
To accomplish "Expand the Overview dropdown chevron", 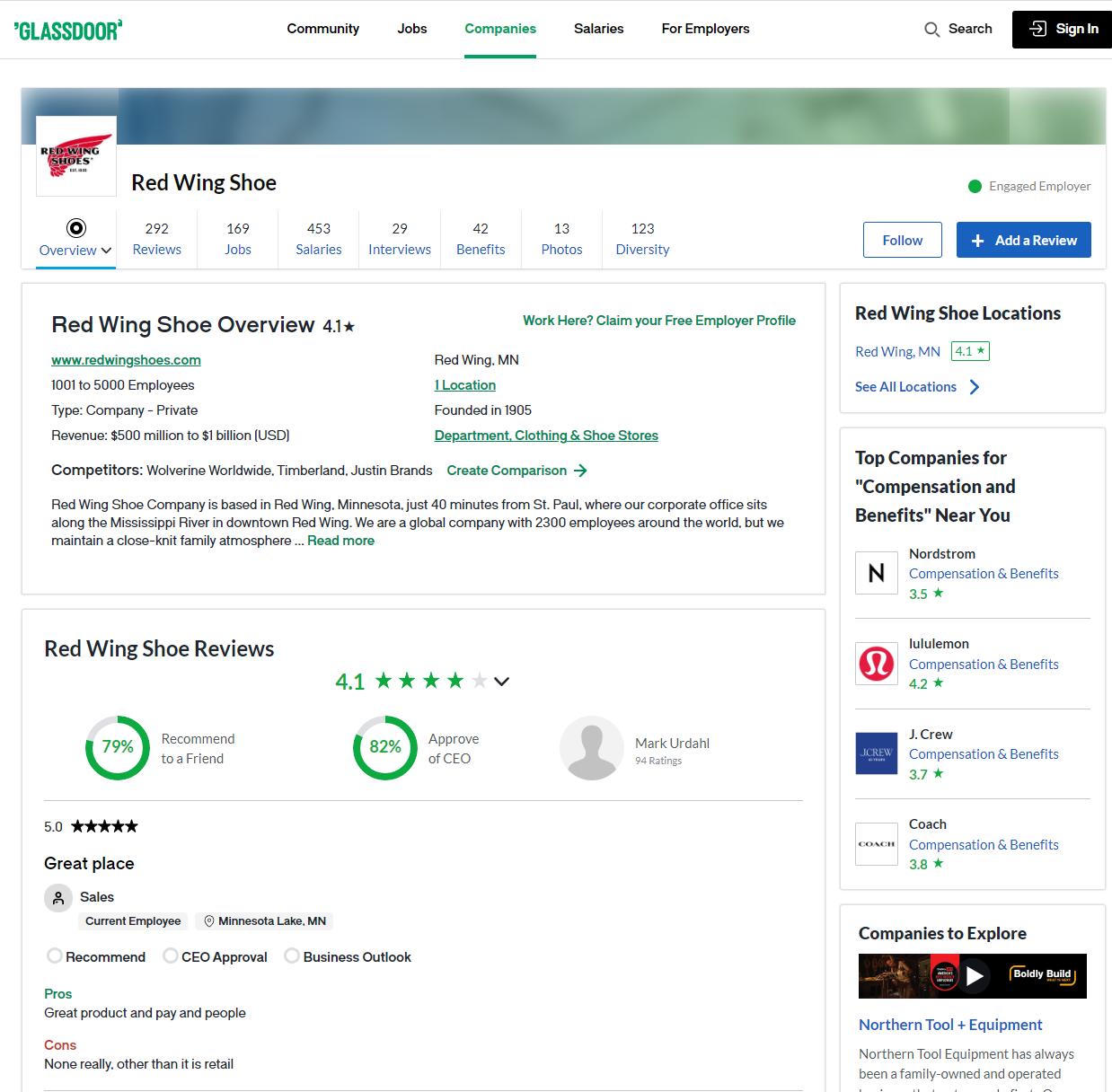I will 107,251.
